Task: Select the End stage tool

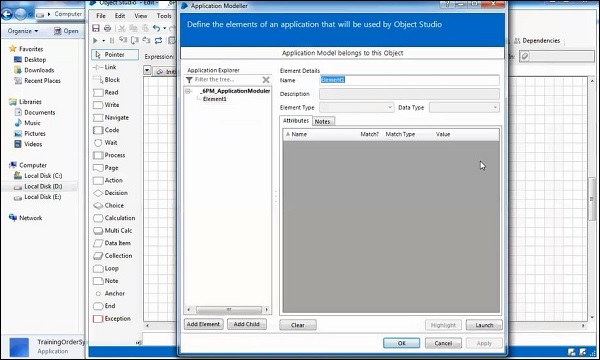Action: pyautogui.click(x=104, y=306)
